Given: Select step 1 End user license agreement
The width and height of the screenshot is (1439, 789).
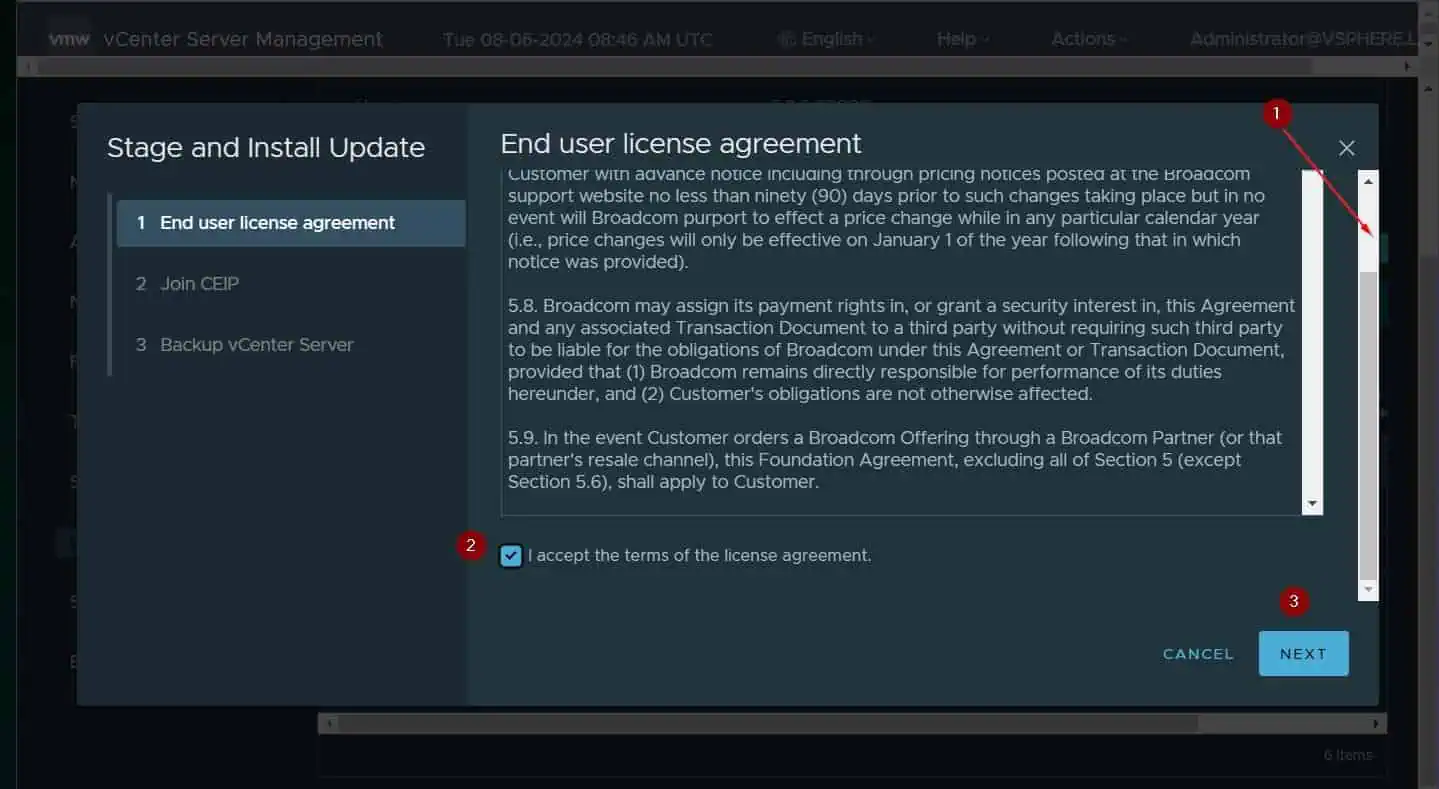Looking at the screenshot, I should point(291,223).
